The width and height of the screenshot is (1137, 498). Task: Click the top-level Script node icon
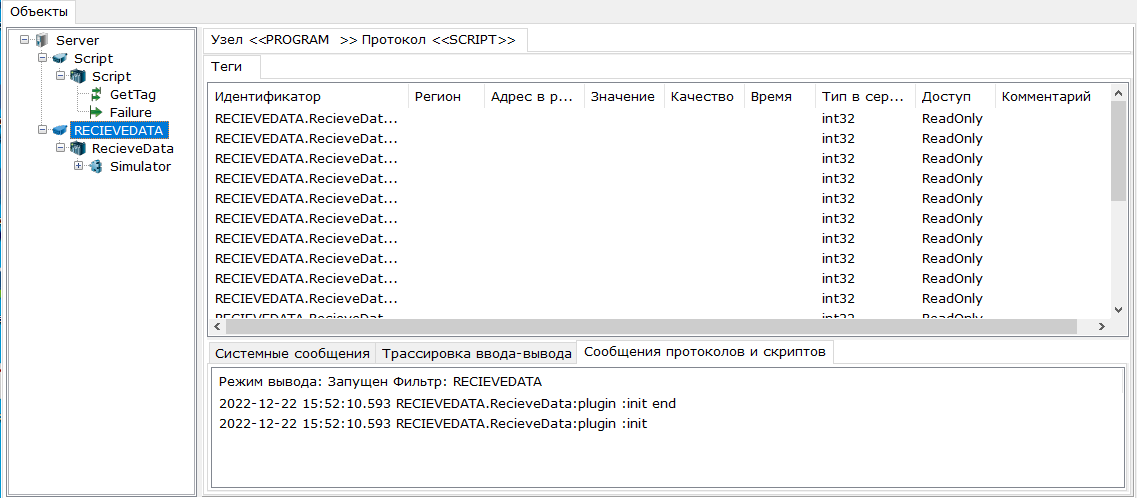click(60, 58)
